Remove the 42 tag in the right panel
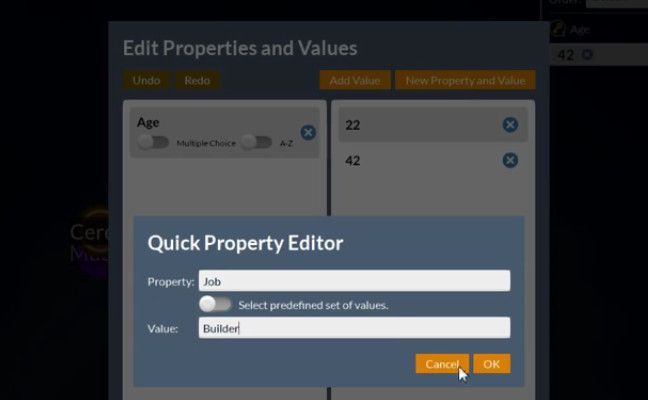Image resolution: width=648 pixels, height=400 pixels. click(587, 55)
